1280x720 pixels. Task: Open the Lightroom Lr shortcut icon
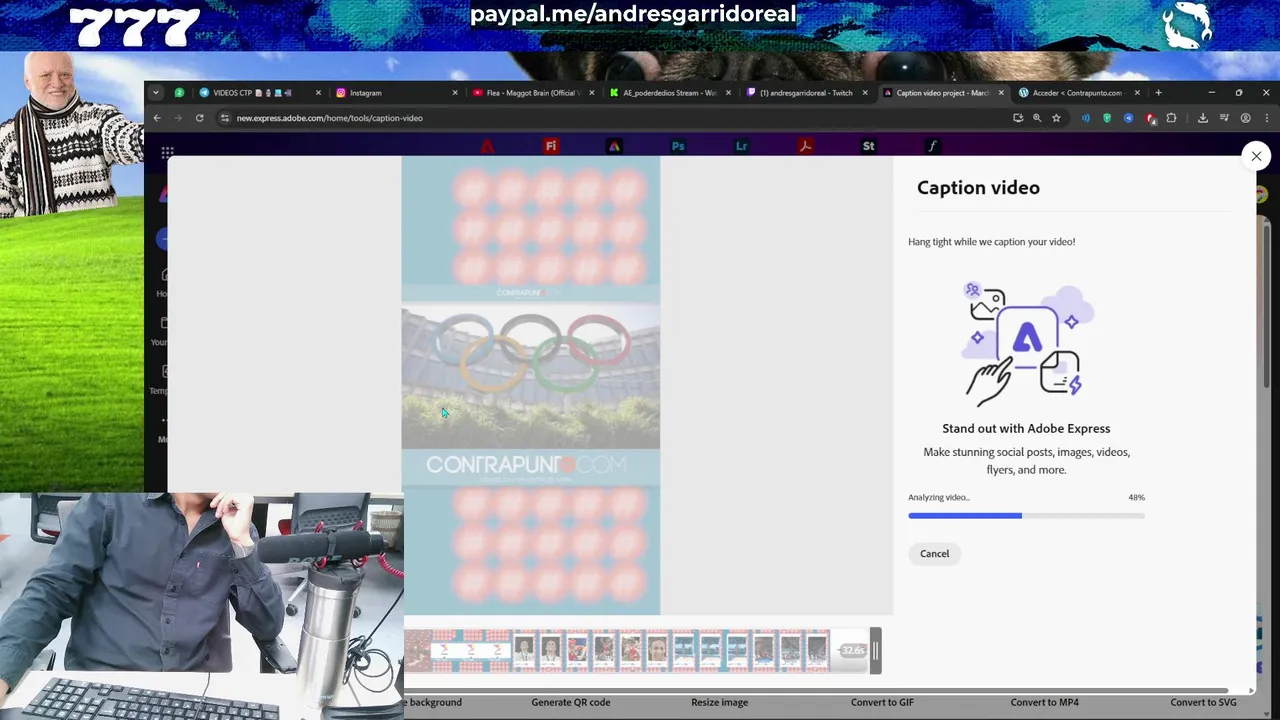741,146
